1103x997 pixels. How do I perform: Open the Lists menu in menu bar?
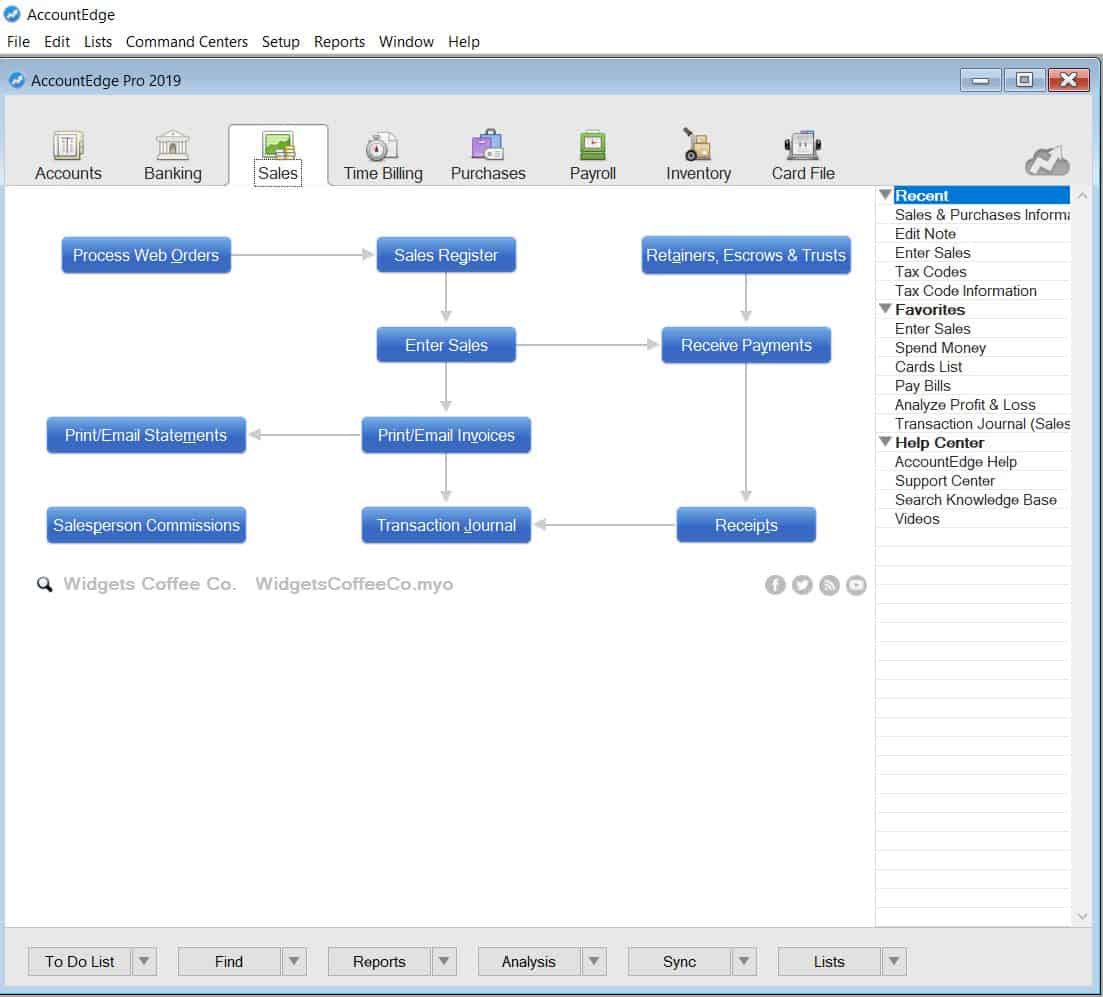[x=98, y=42]
